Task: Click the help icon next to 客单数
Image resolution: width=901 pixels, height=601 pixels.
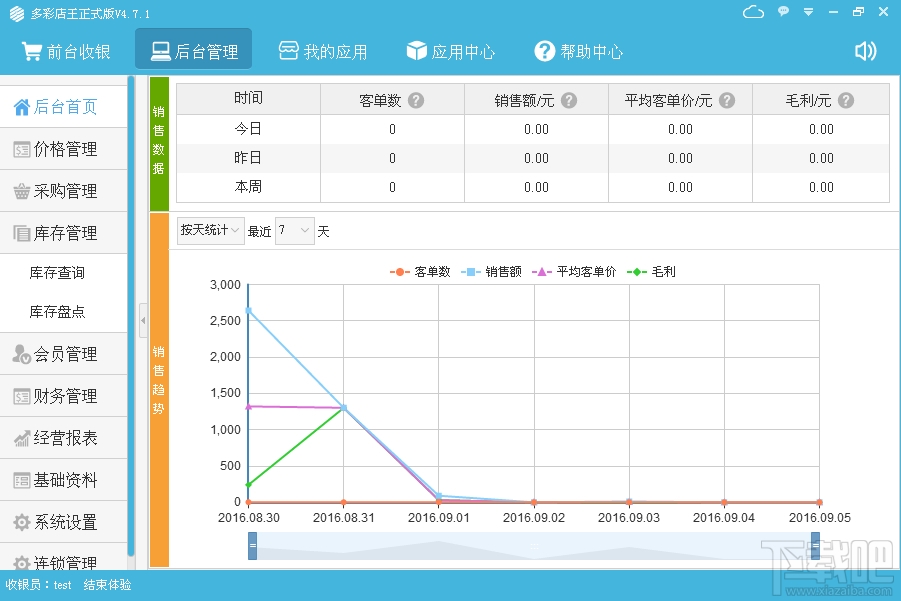Action: click(416, 101)
